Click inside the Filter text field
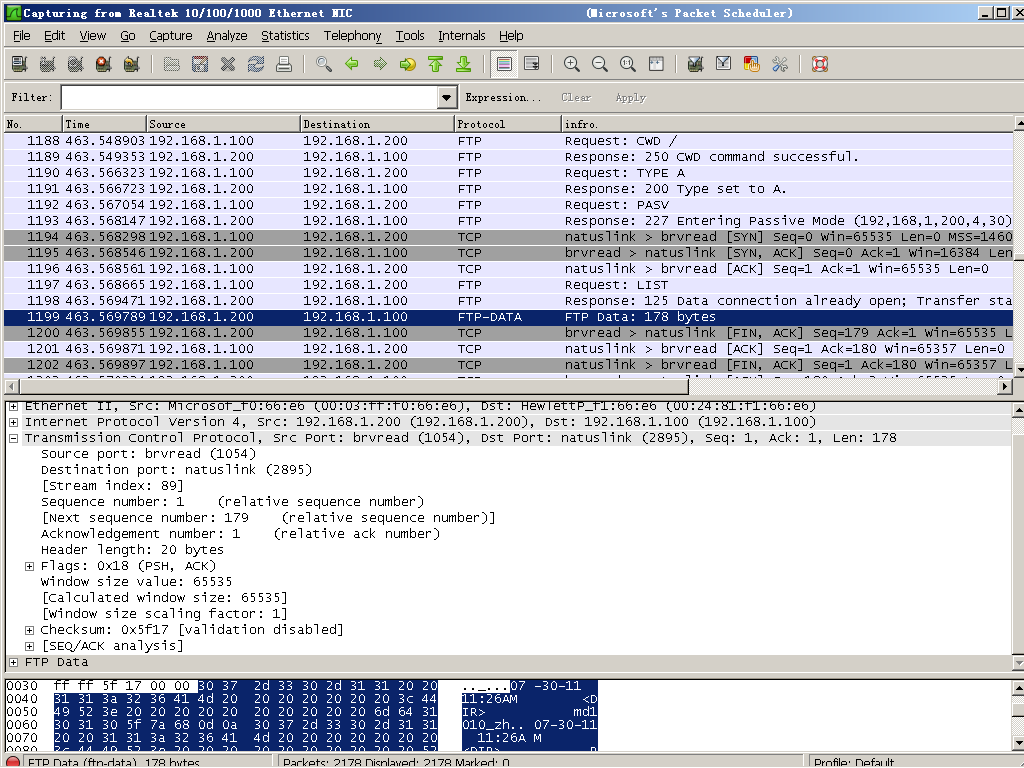The image size is (1024, 768). point(250,97)
